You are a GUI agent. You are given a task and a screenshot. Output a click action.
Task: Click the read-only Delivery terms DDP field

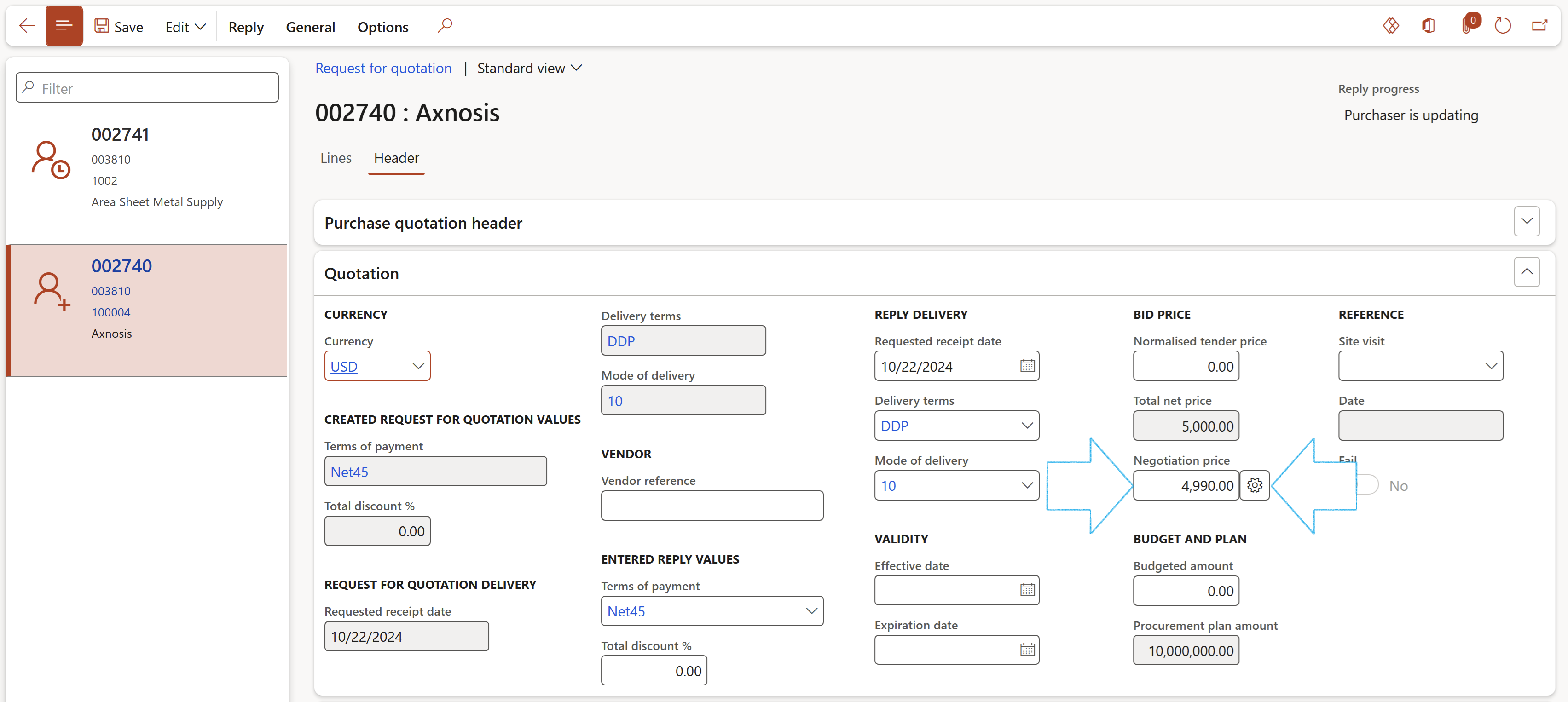[683, 341]
